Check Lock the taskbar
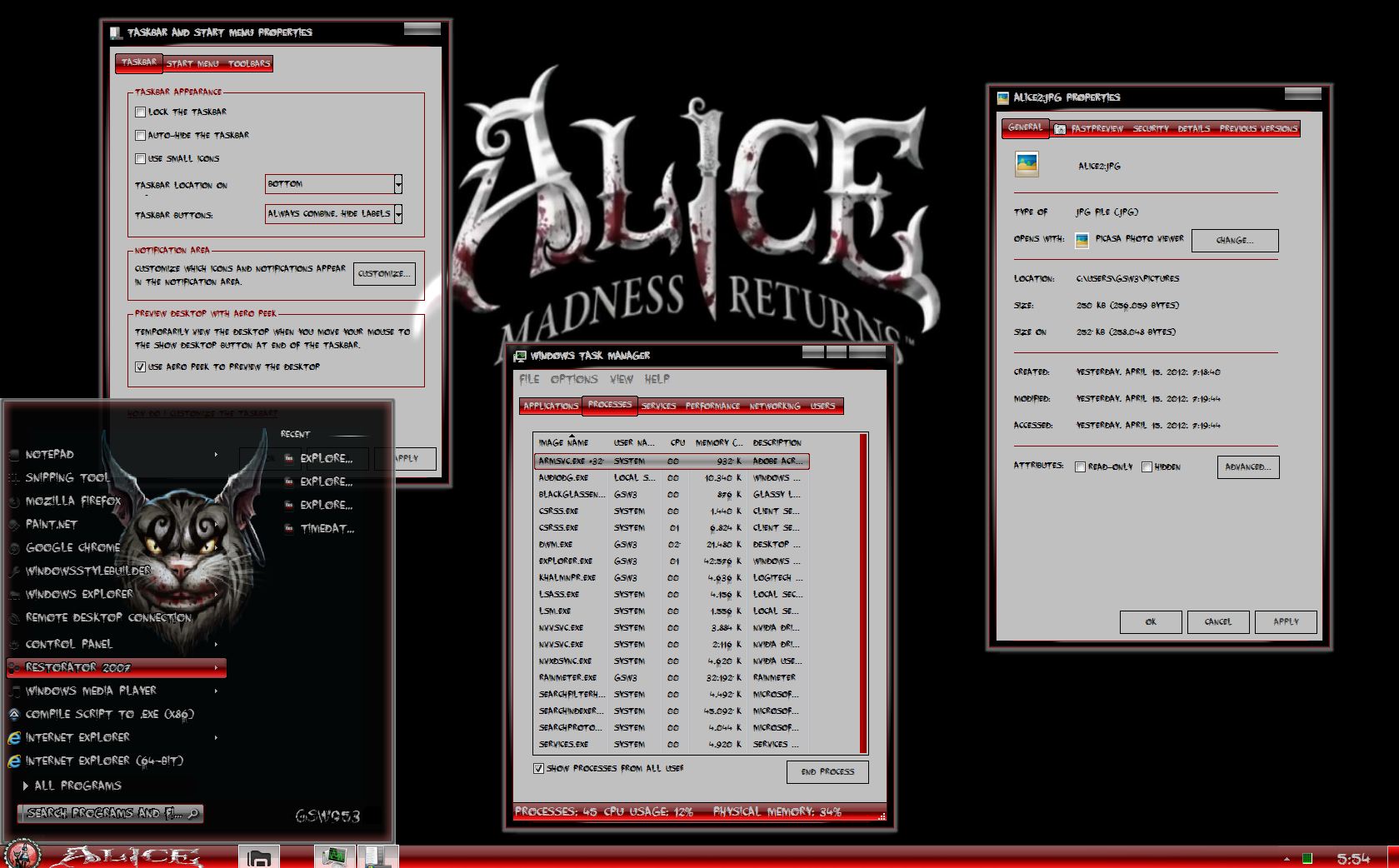The width and height of the screenshot is (1399, 868). coord(140,112)
